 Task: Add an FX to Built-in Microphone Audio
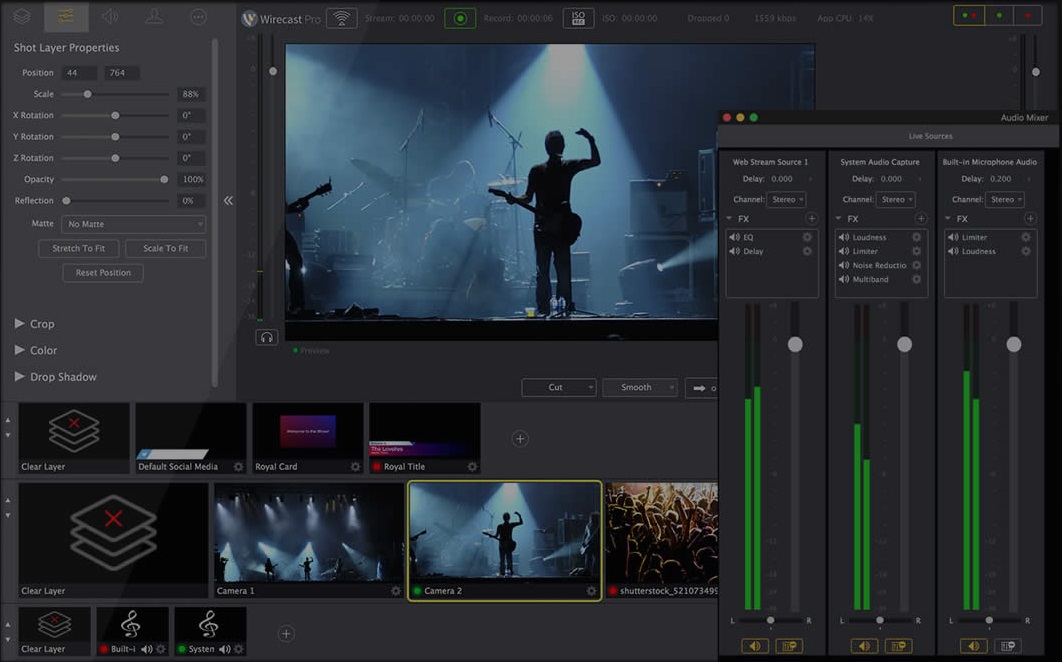coord(1030,219)
